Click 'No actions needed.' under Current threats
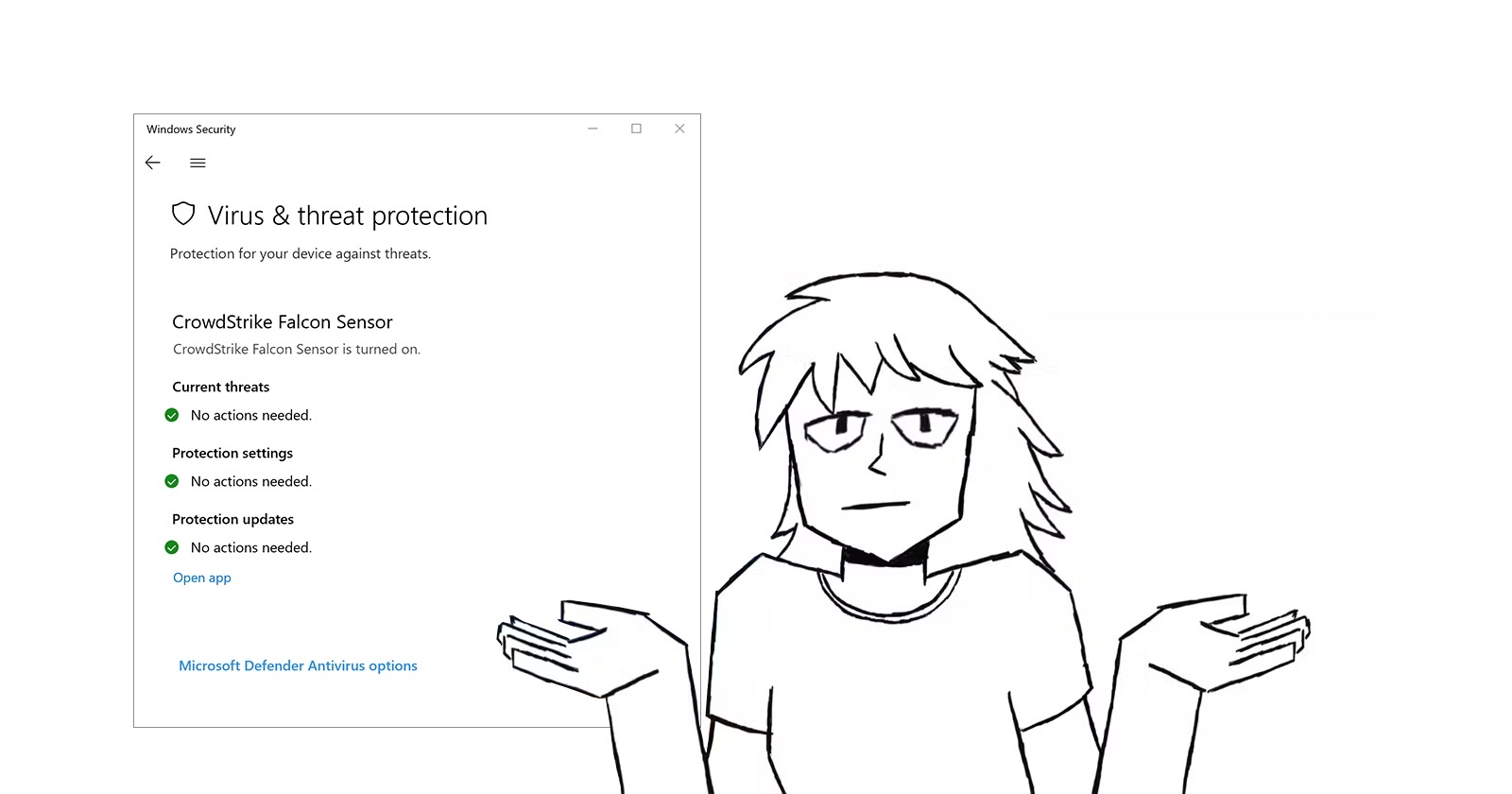The image size is (1512, 794). 251,415
